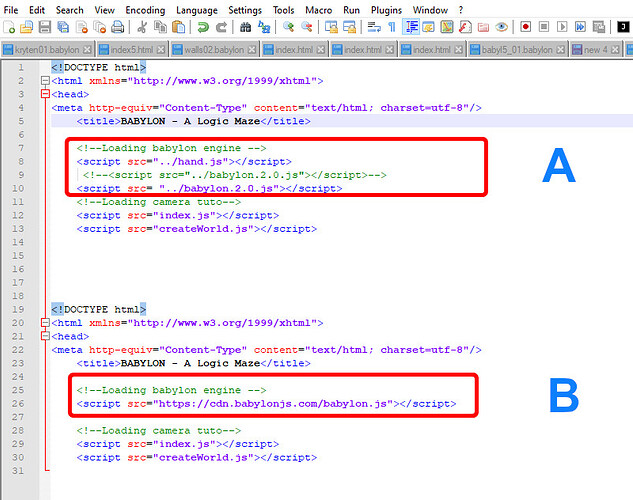Save the current file with floppy icon

point(44,27)
